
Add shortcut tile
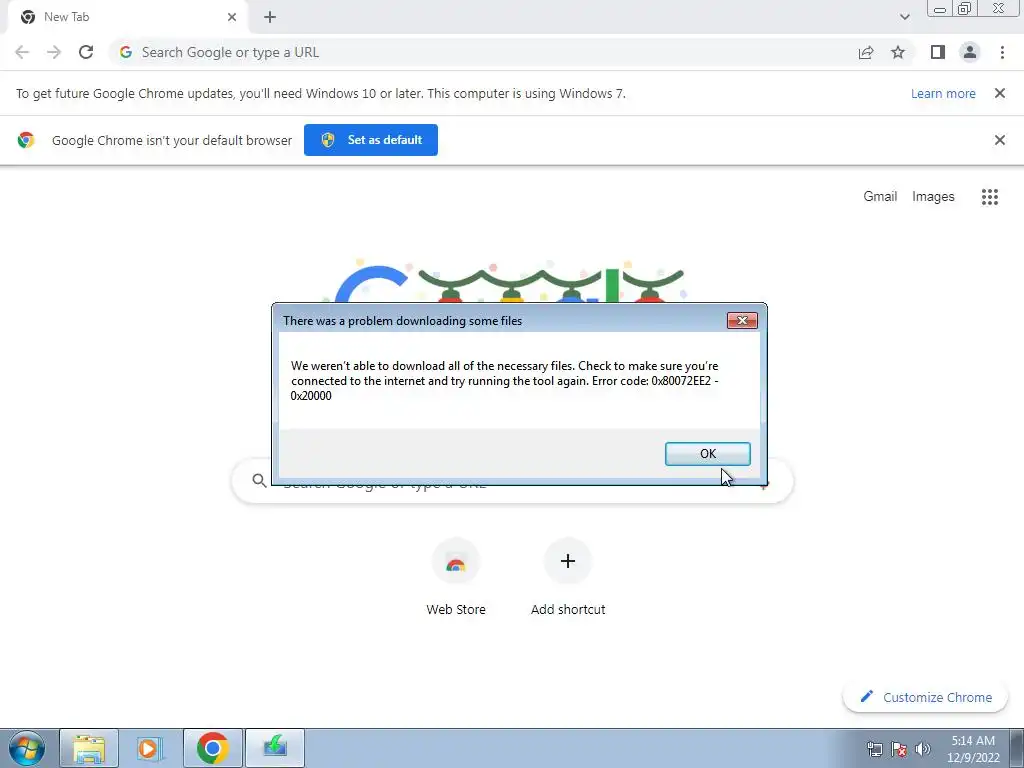point(568,577)
